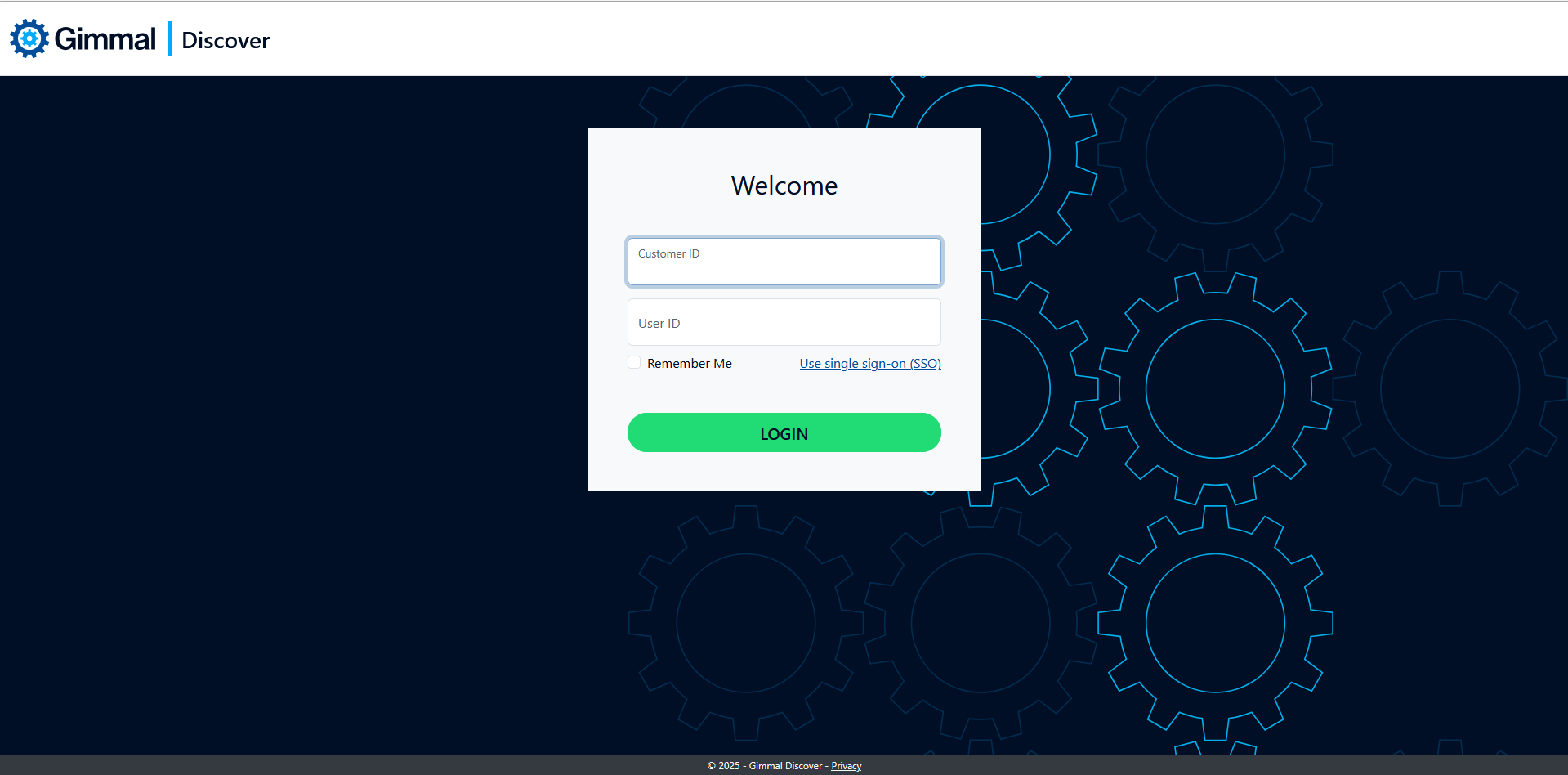
Task: Click the blue divider bar beside Gimmal
Action: [x=169, y=38]
